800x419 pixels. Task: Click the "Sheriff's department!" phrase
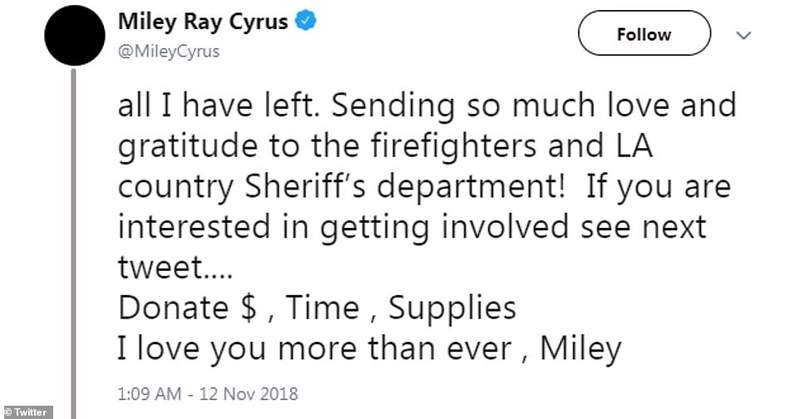tap(395, 187)
